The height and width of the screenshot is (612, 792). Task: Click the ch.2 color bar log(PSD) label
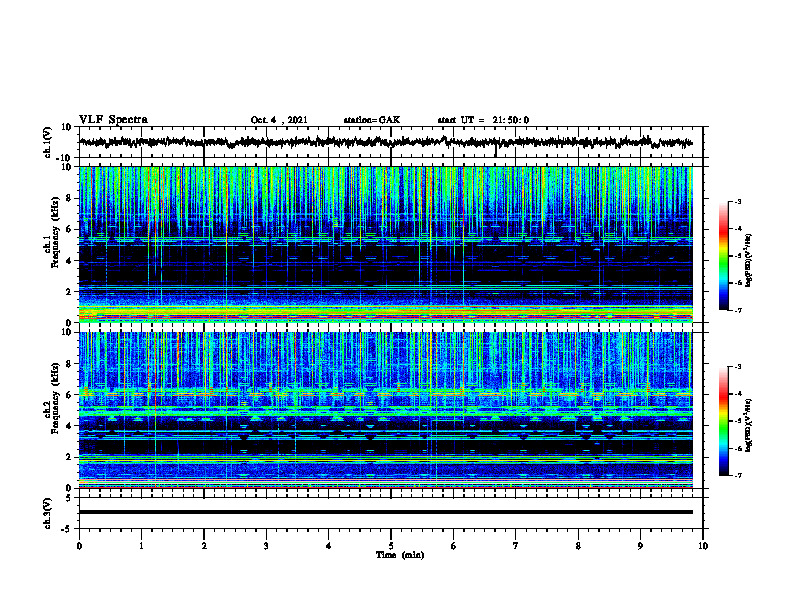(x=748, y=425)
